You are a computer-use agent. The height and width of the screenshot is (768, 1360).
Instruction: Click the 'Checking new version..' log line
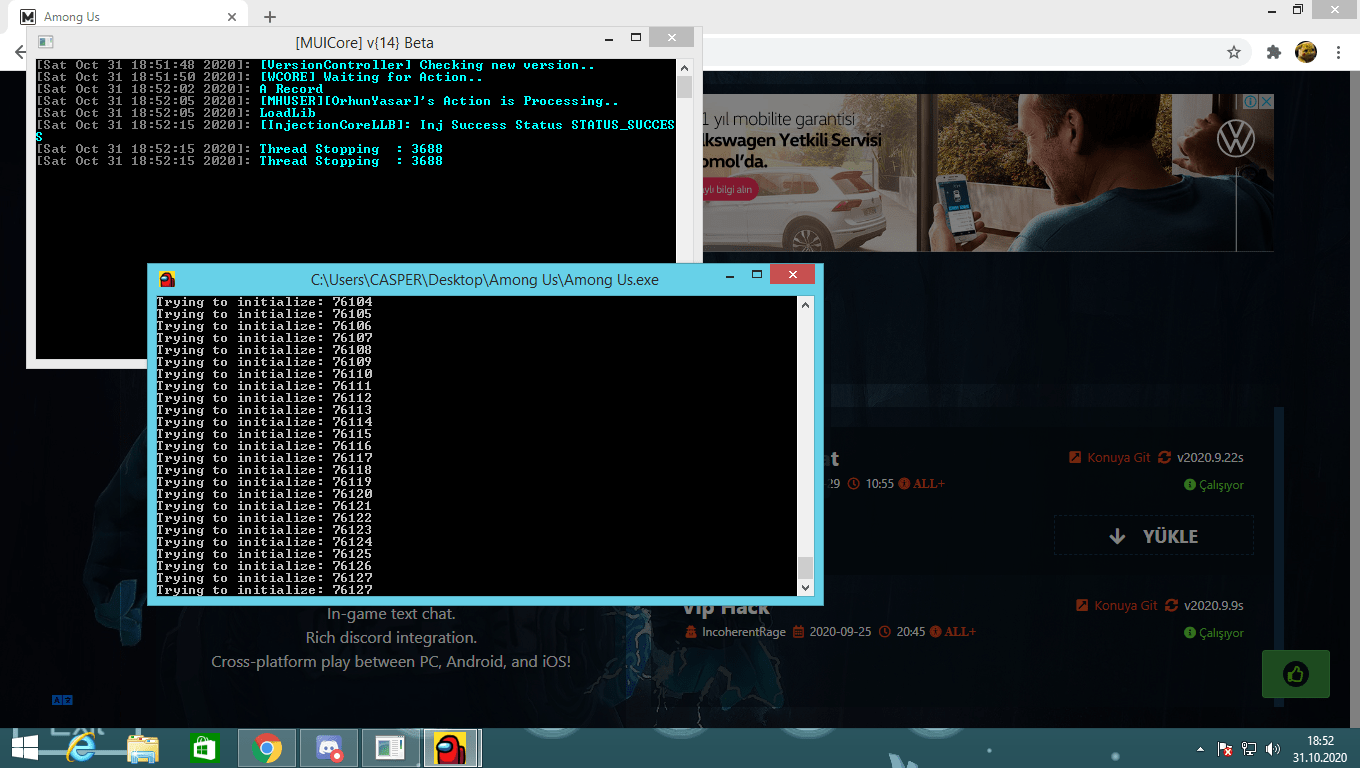315,65
